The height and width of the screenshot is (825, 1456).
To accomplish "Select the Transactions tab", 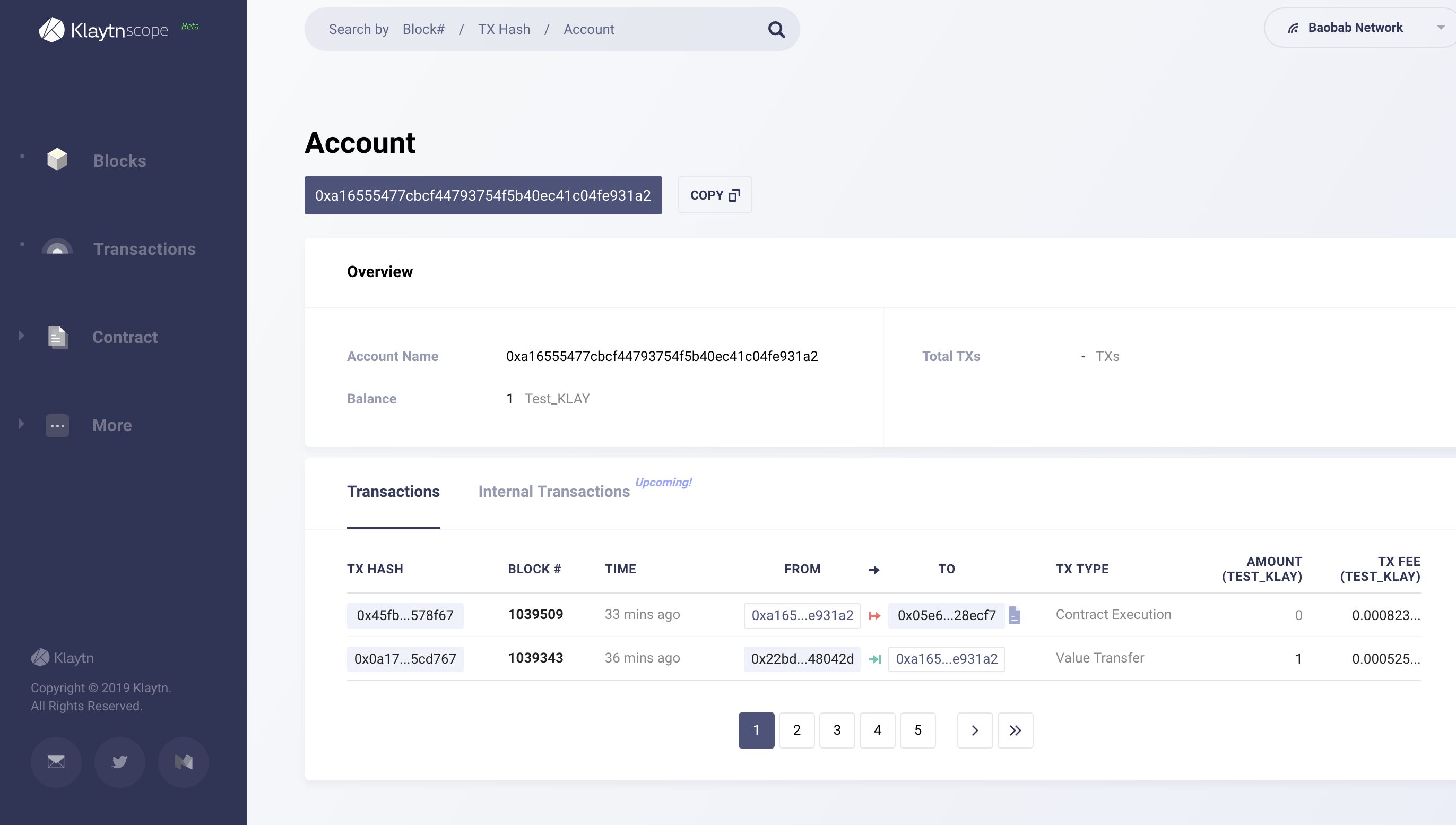I will click(x=393, y=491).
